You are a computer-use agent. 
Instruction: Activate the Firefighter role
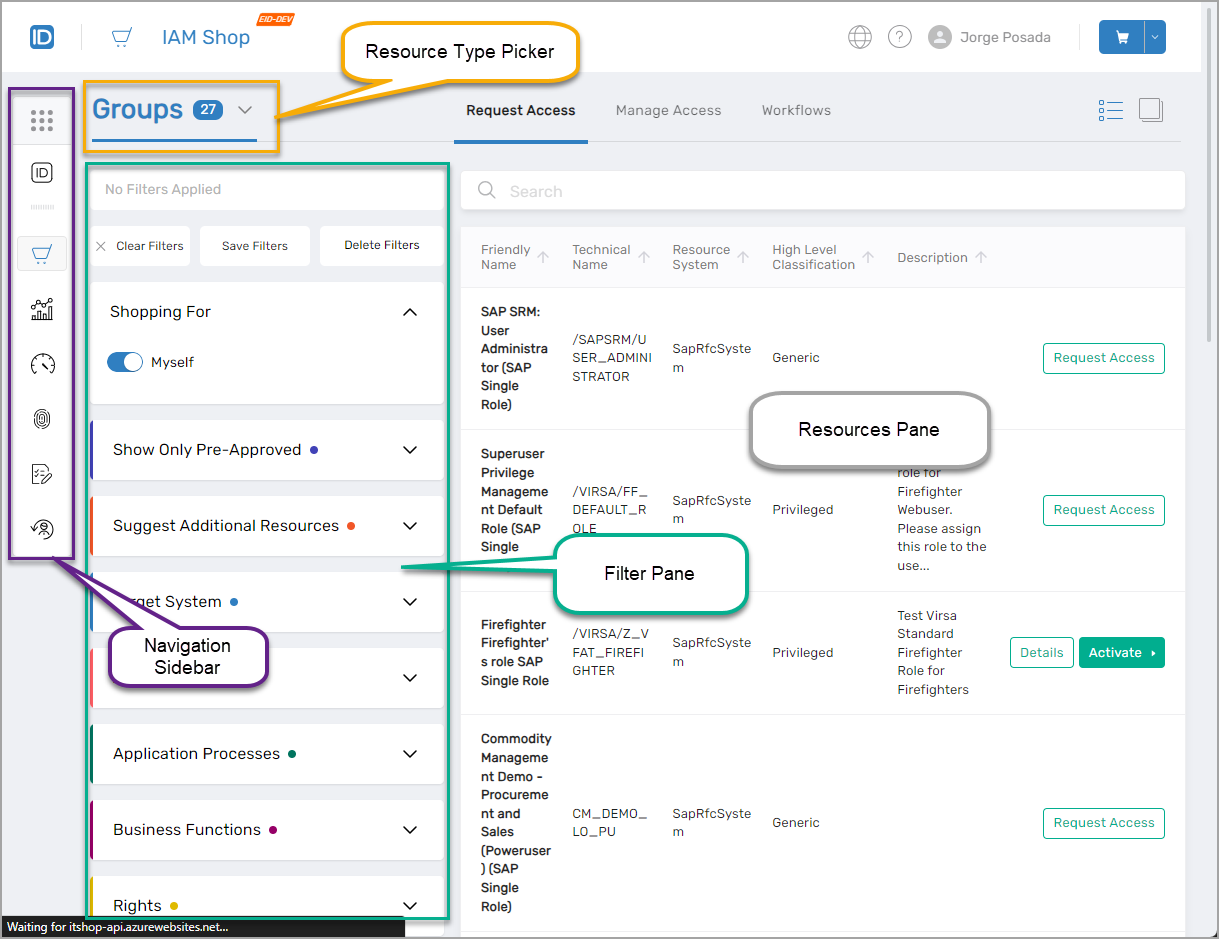[x=1121, y=653]
